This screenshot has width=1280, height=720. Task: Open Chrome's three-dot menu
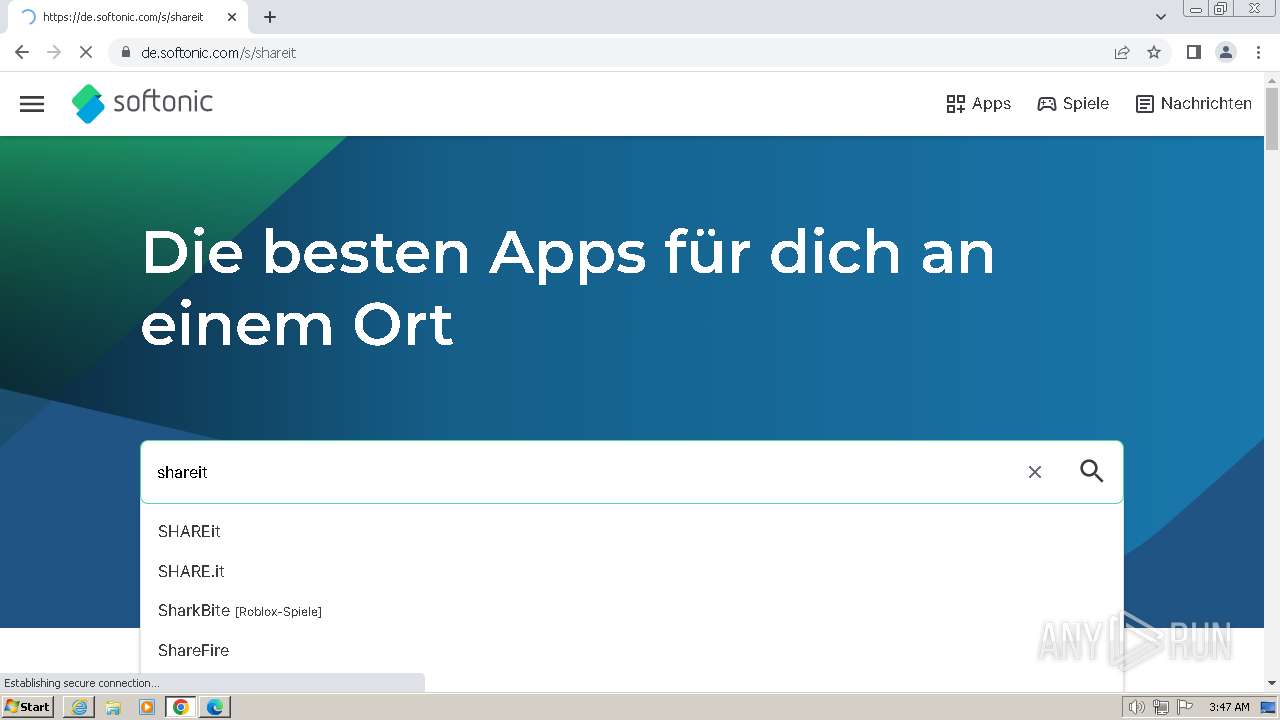coord(1258,52)
